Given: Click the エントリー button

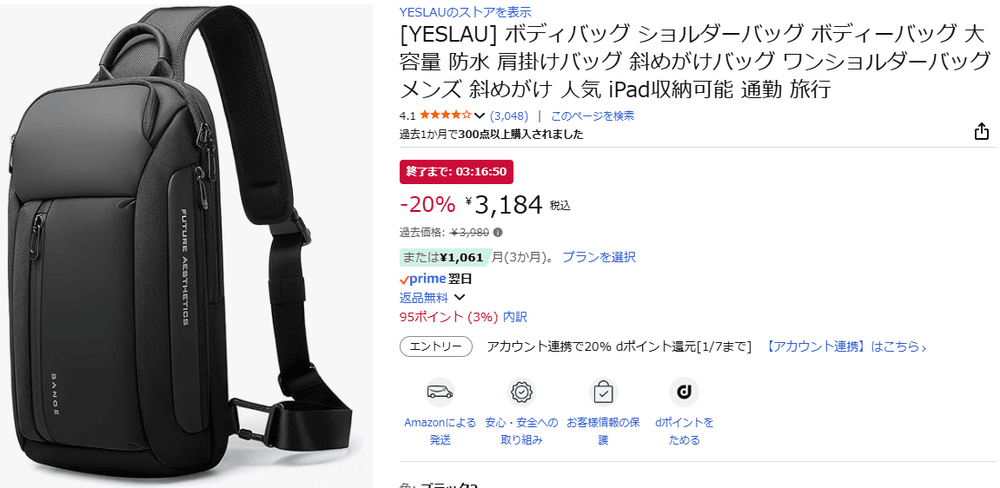Looking at the screenshot, I should pos(436,347).
